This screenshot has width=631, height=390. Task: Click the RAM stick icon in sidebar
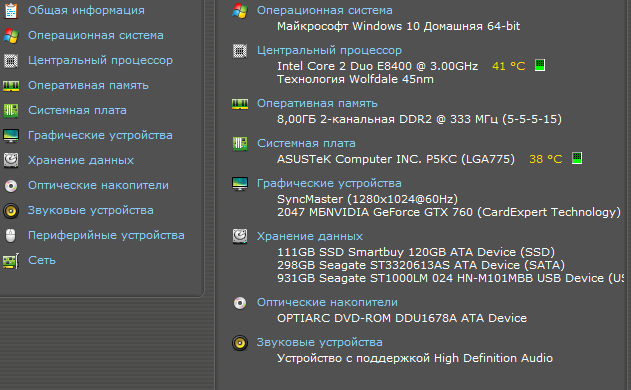(11, 86)
